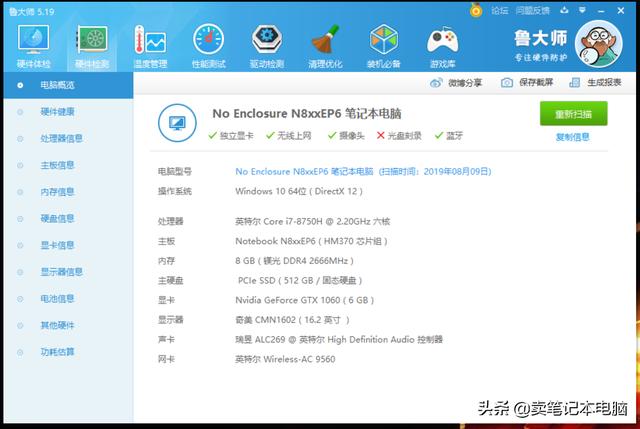Open 性能测试 performance test gauge icon
Screen dimensions: 640x429
(x=208, y=41)
